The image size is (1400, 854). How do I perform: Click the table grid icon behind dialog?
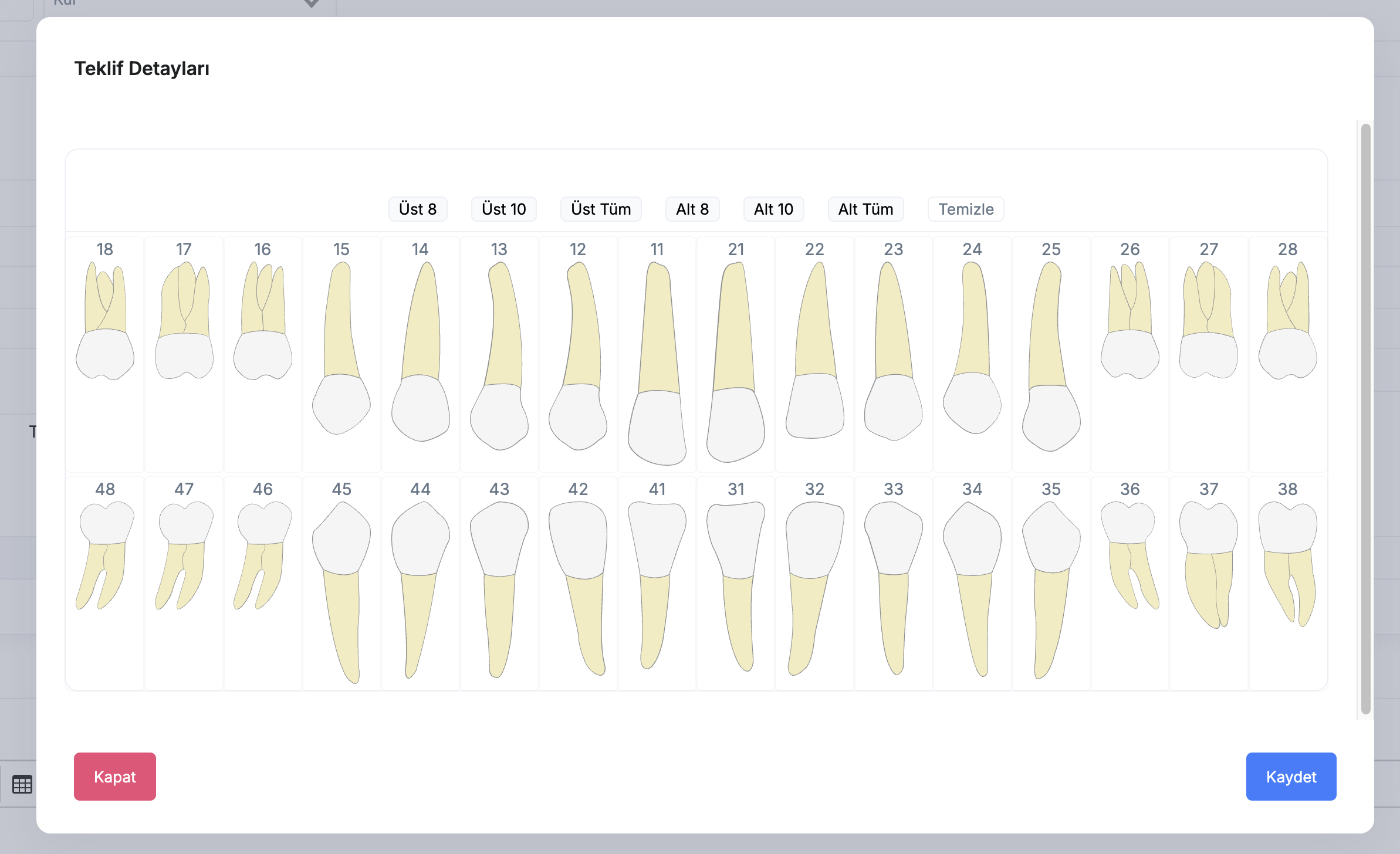point(22,784)
